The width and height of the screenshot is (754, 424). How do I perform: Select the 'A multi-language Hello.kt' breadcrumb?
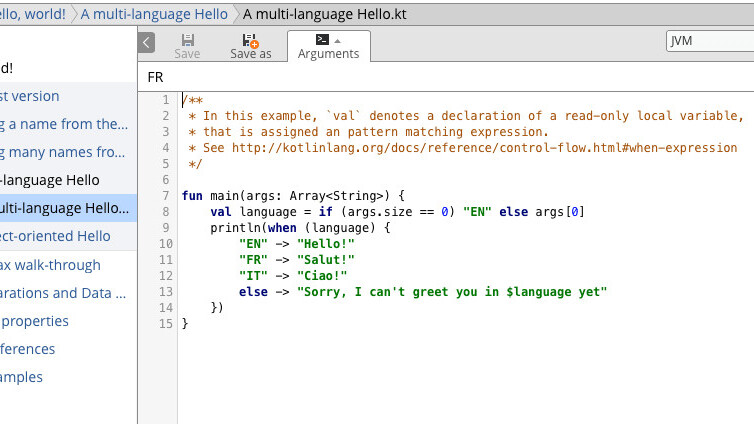click(324, 15)
